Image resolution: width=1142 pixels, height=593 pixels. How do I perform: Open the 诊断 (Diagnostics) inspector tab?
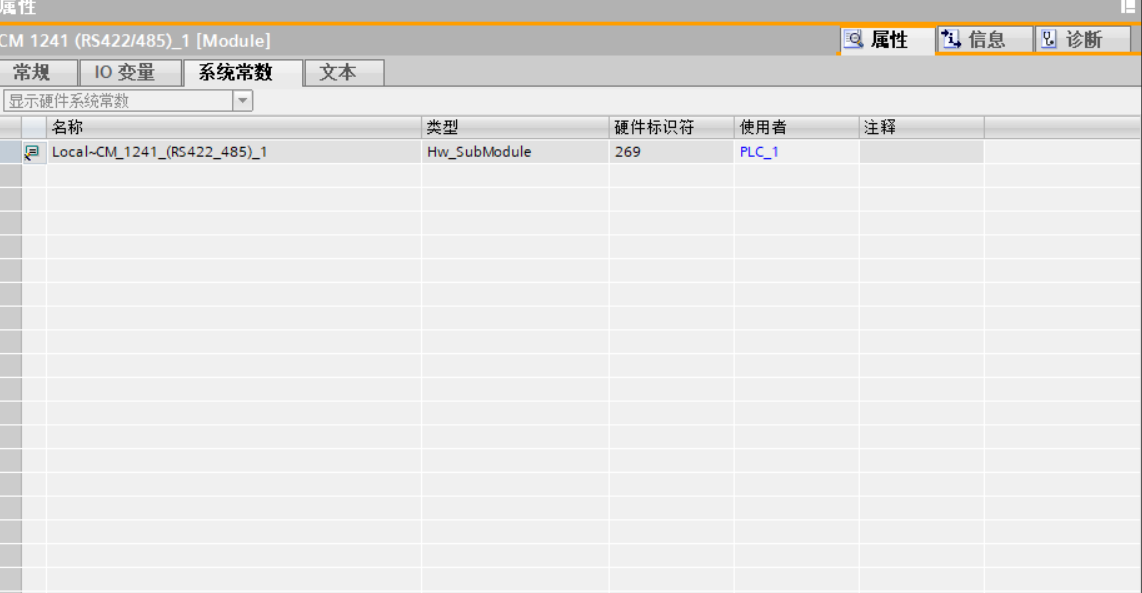click(1072, 40)
